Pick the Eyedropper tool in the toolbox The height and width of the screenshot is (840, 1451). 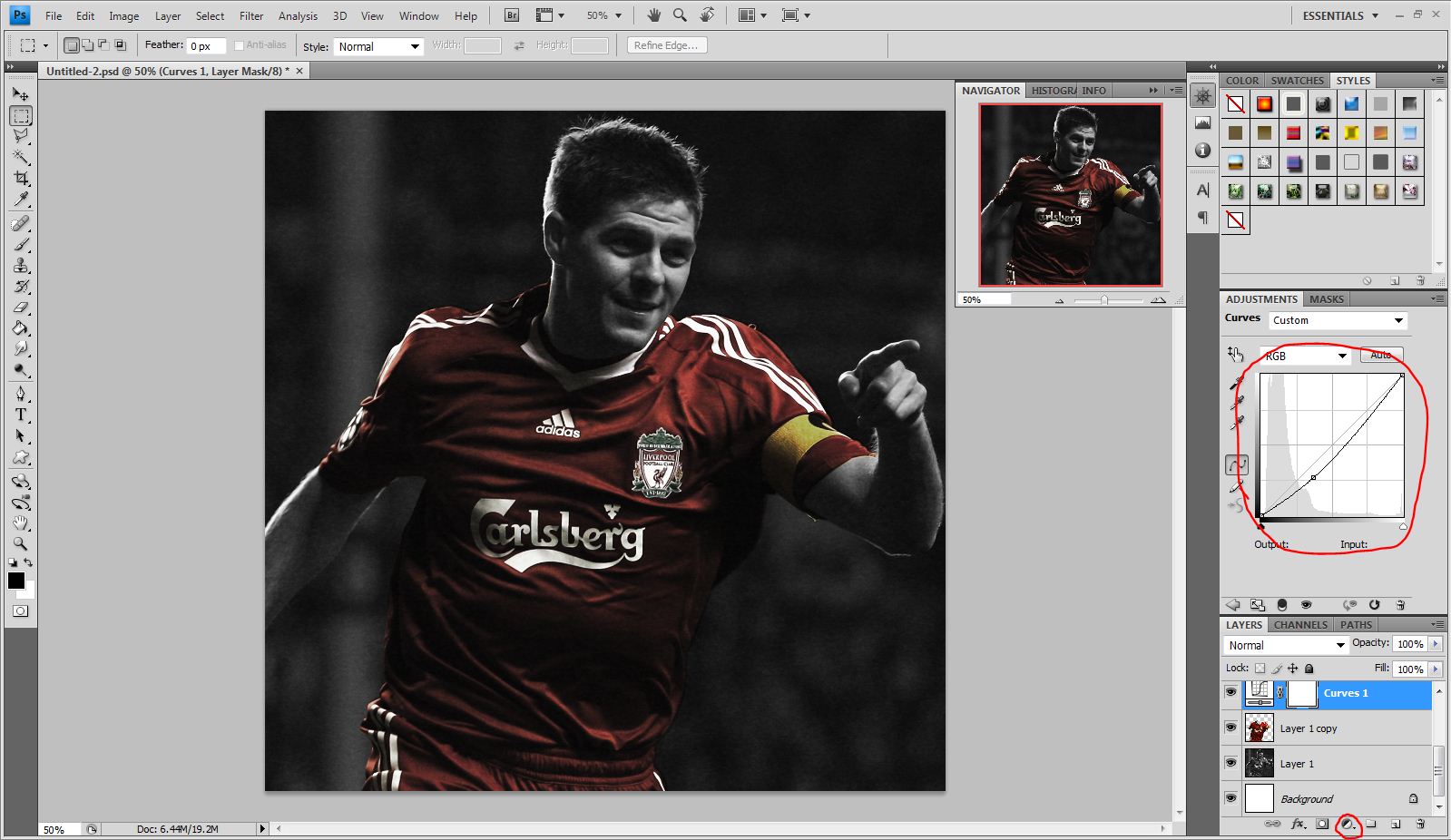20,199
